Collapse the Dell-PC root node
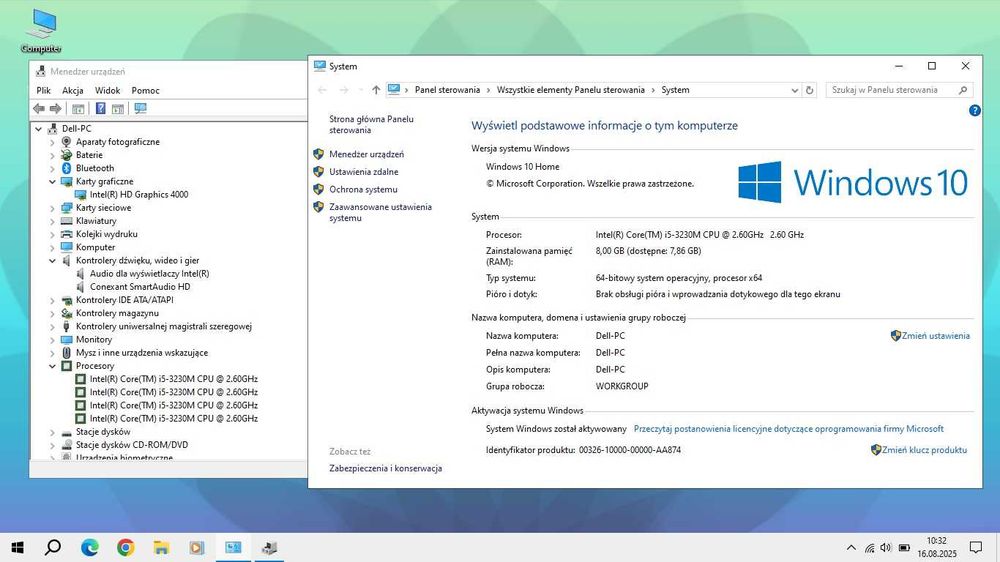1000x562 pixels. [x=38, y=129]
